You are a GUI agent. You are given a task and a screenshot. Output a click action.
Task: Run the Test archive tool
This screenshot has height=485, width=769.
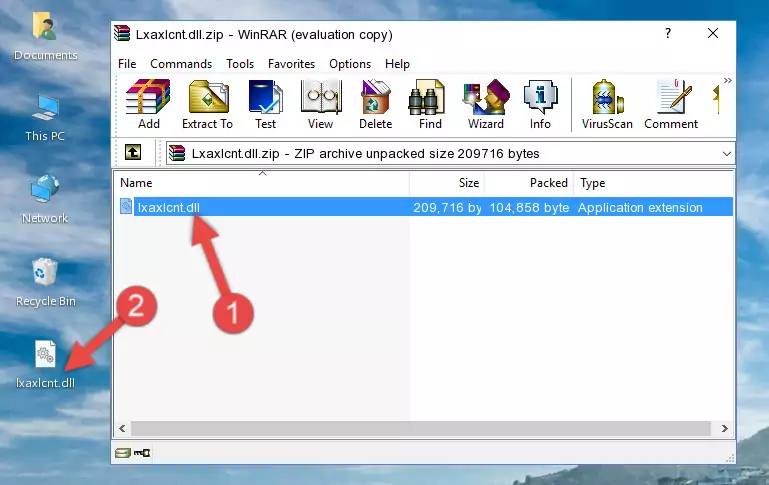(265, 104)
